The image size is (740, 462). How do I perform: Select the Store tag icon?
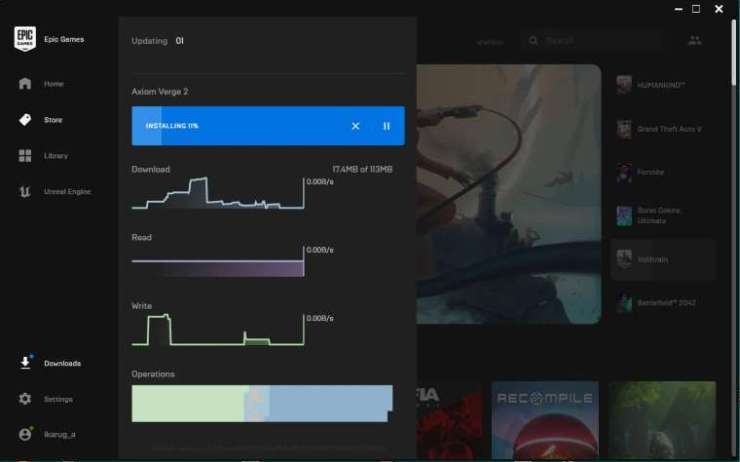tap(25, 120)
